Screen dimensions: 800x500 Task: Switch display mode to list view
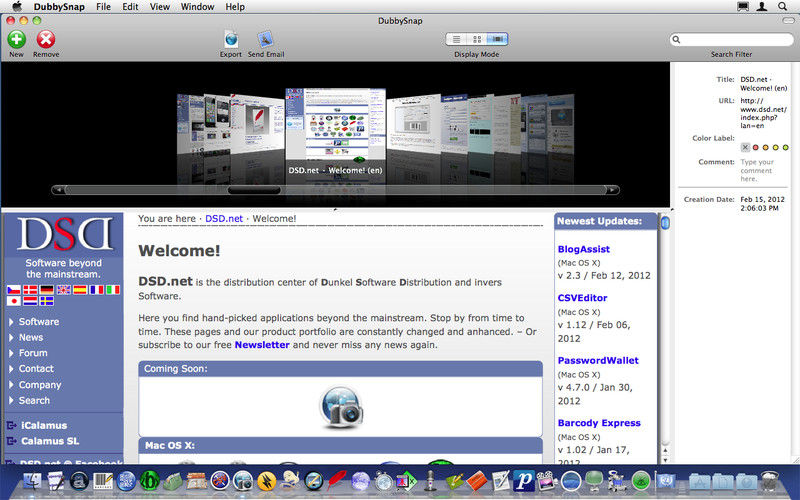coord(456,39)
